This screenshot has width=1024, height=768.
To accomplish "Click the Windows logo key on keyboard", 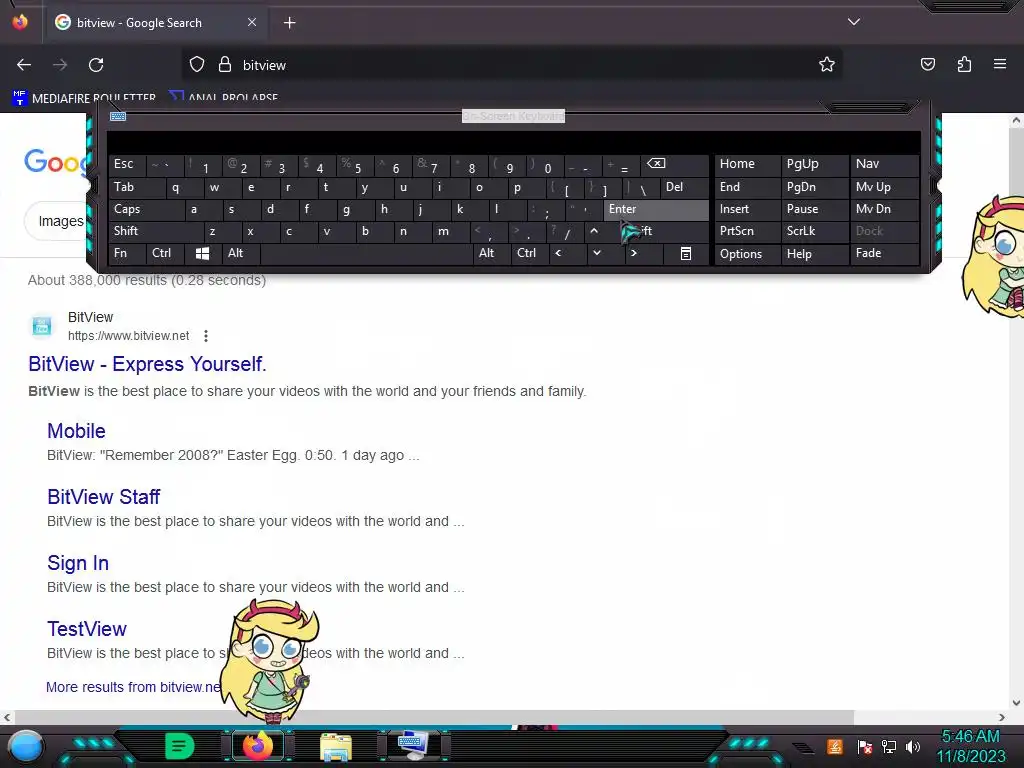I will click(x=202, y=253).
